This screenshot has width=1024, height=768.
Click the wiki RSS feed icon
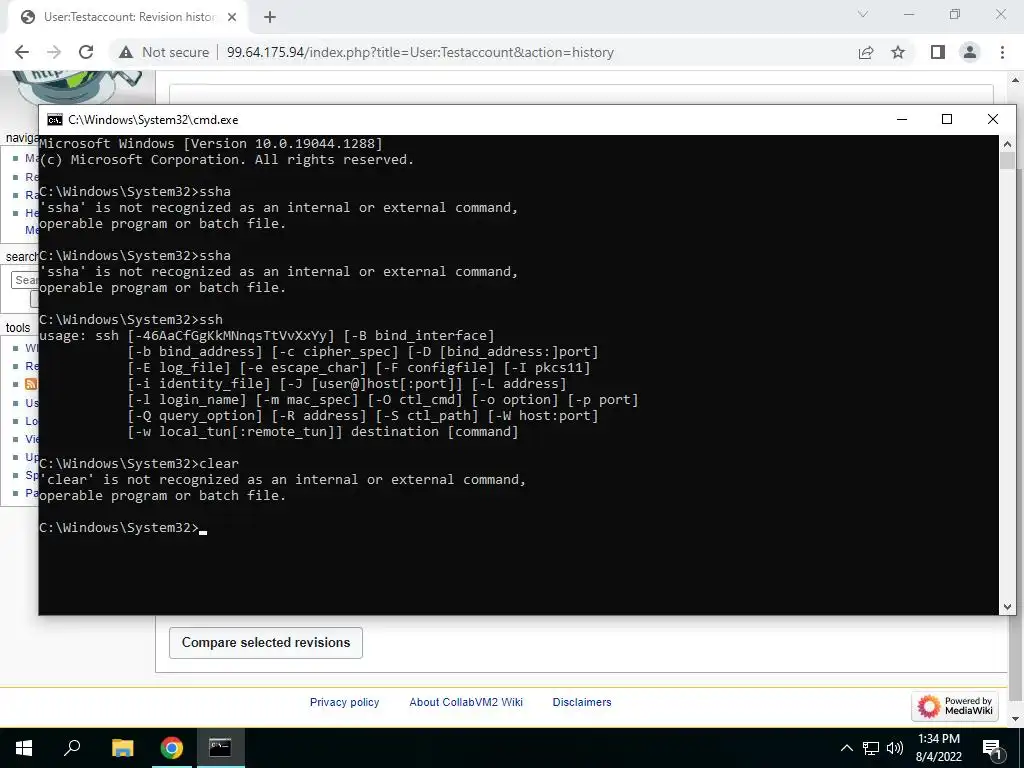coord(31,384)
